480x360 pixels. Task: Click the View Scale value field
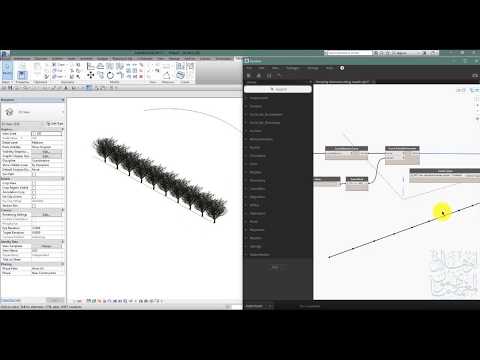point(47,134)
